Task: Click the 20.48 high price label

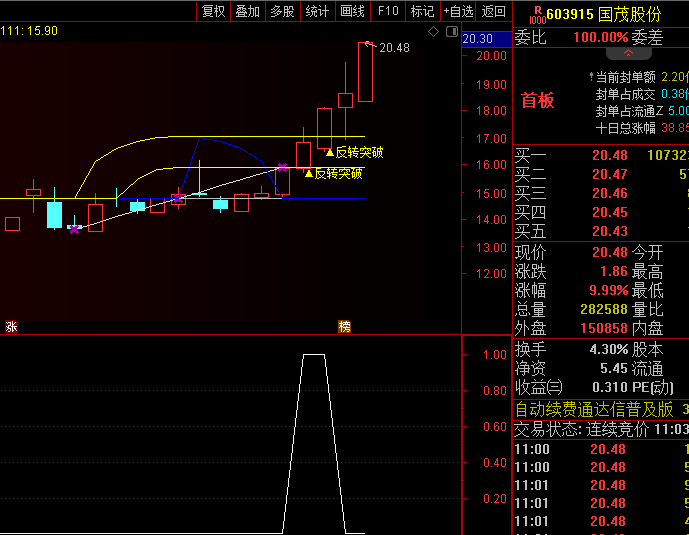Action: [394, 47]
